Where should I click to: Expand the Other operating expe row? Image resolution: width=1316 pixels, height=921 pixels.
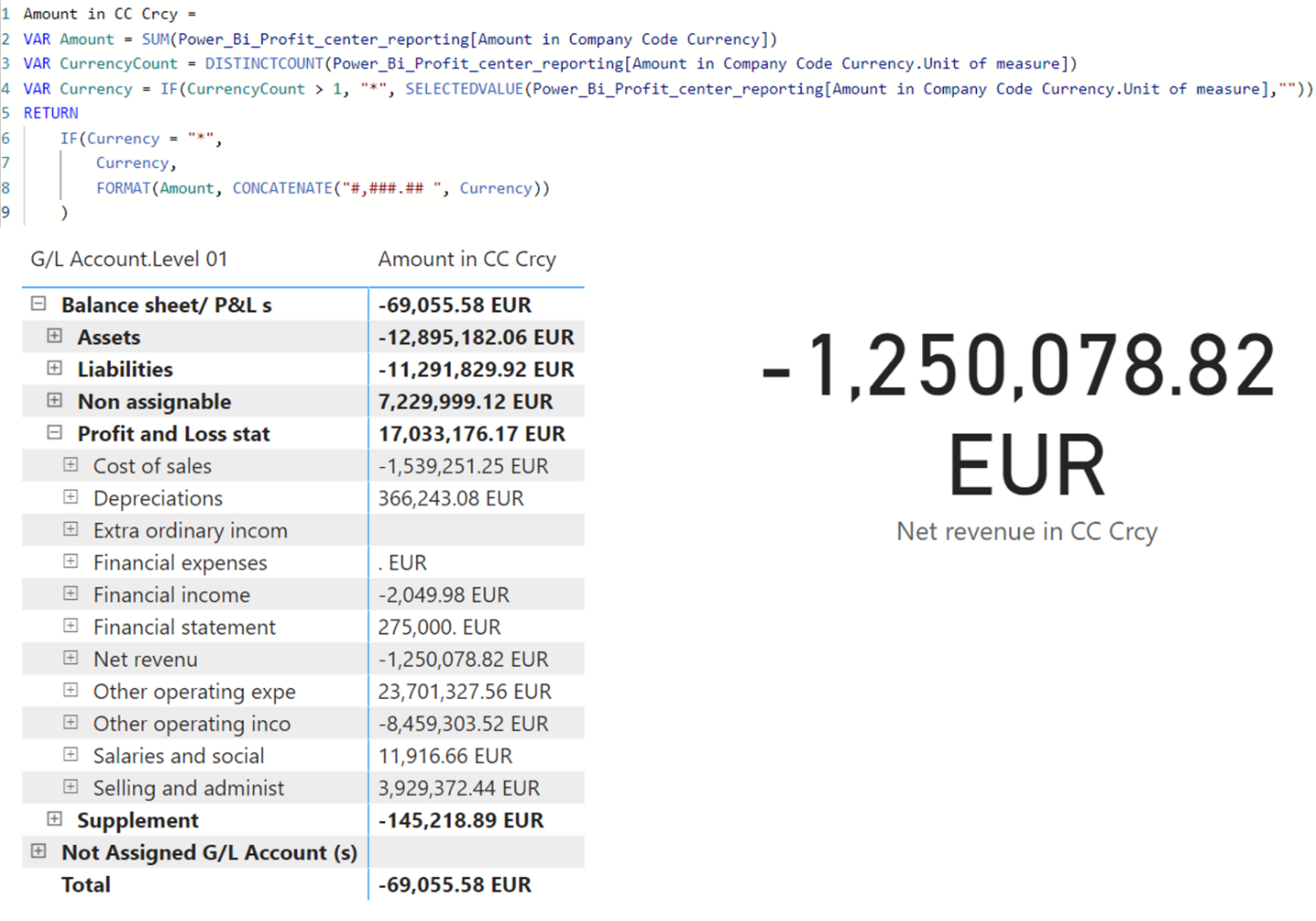coord(70,690)
